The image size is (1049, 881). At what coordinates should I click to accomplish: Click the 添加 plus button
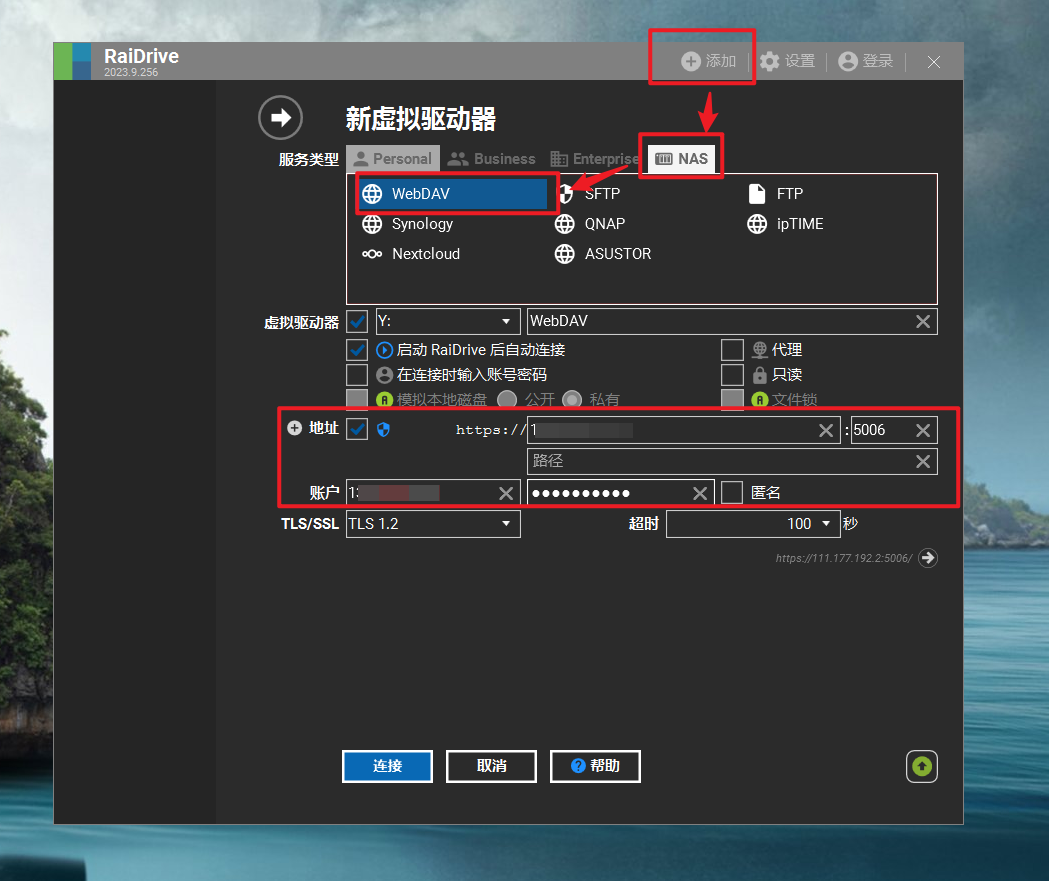click(708, 61)
